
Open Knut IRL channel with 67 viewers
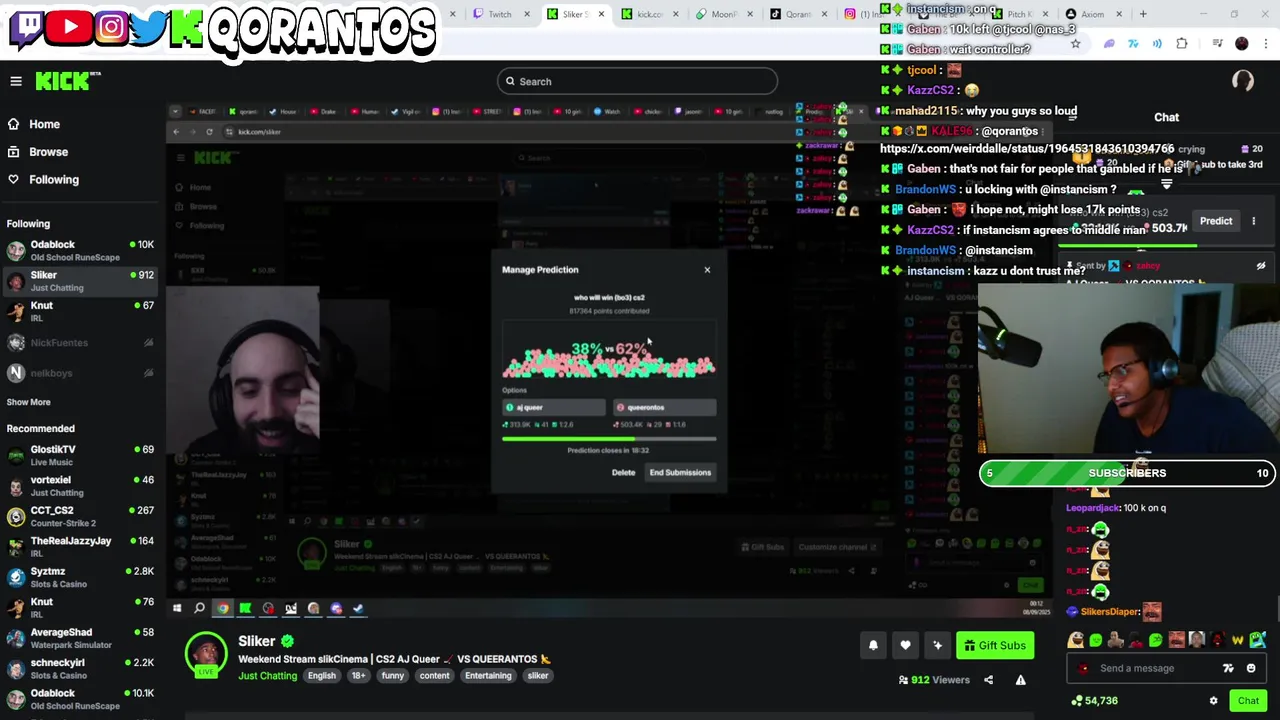tap(80, 311)
